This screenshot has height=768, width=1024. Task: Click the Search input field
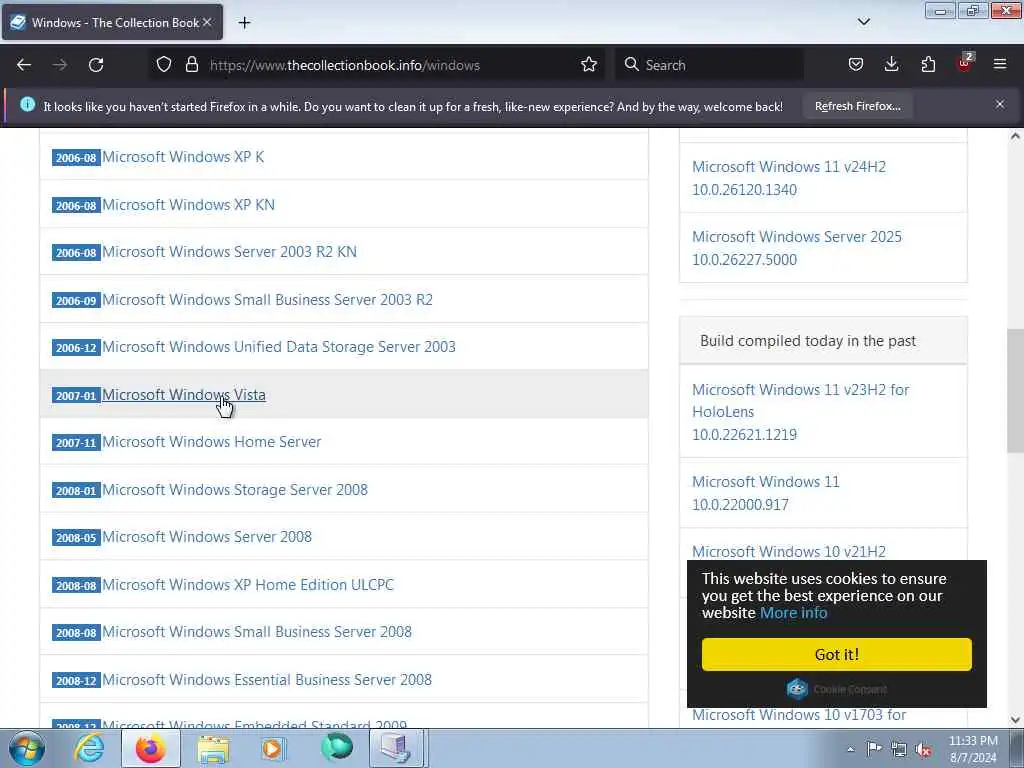point(711,65)
